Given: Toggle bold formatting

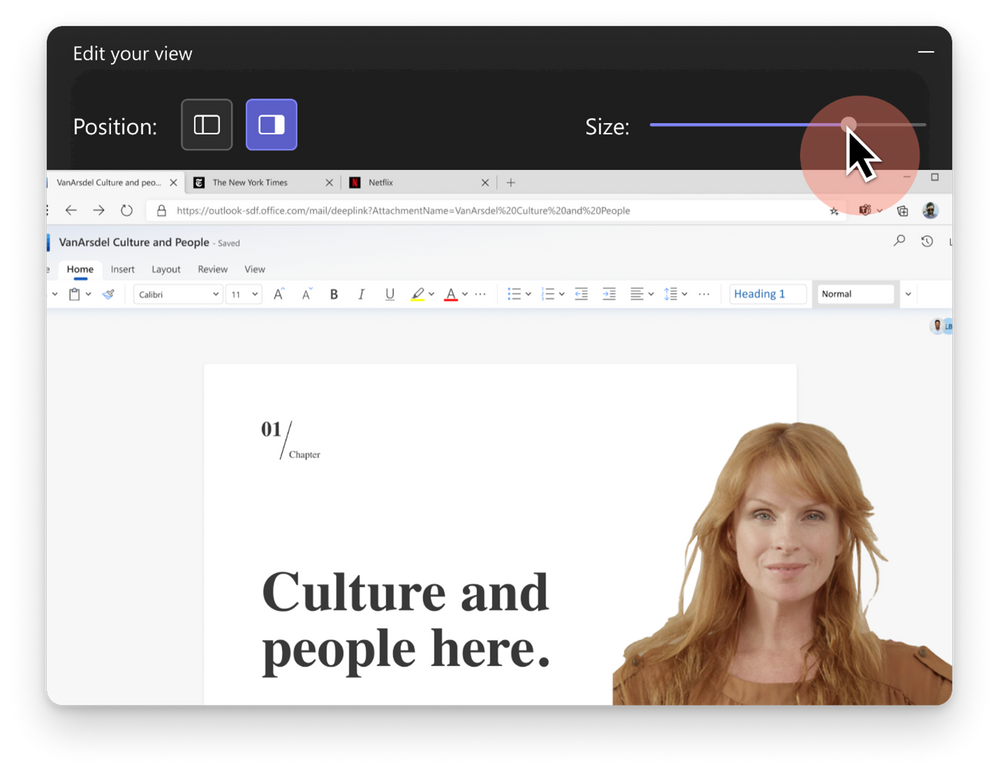Looking at the screenshot, I should tap(334, 294).
